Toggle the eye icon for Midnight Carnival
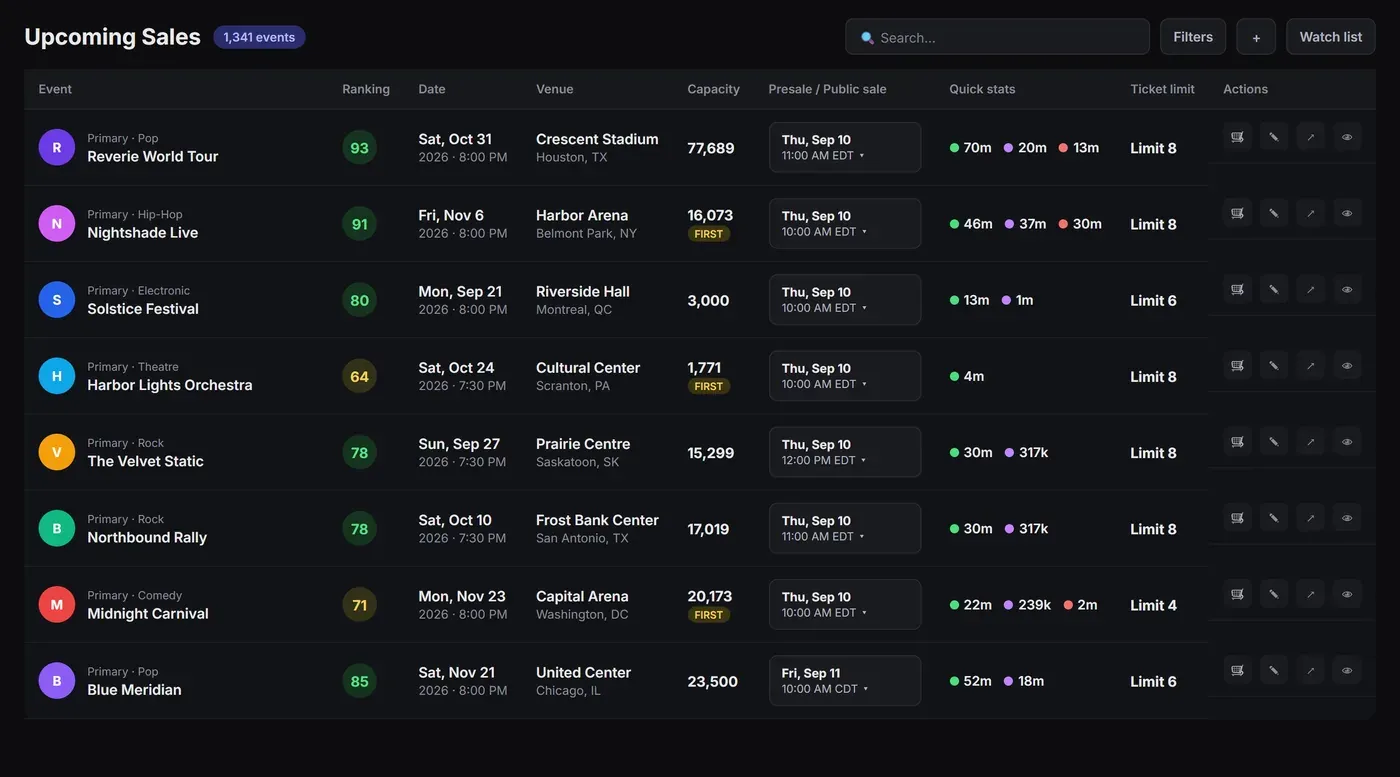This screenshot has height=777, width=1400. (x=1347, y=594)
